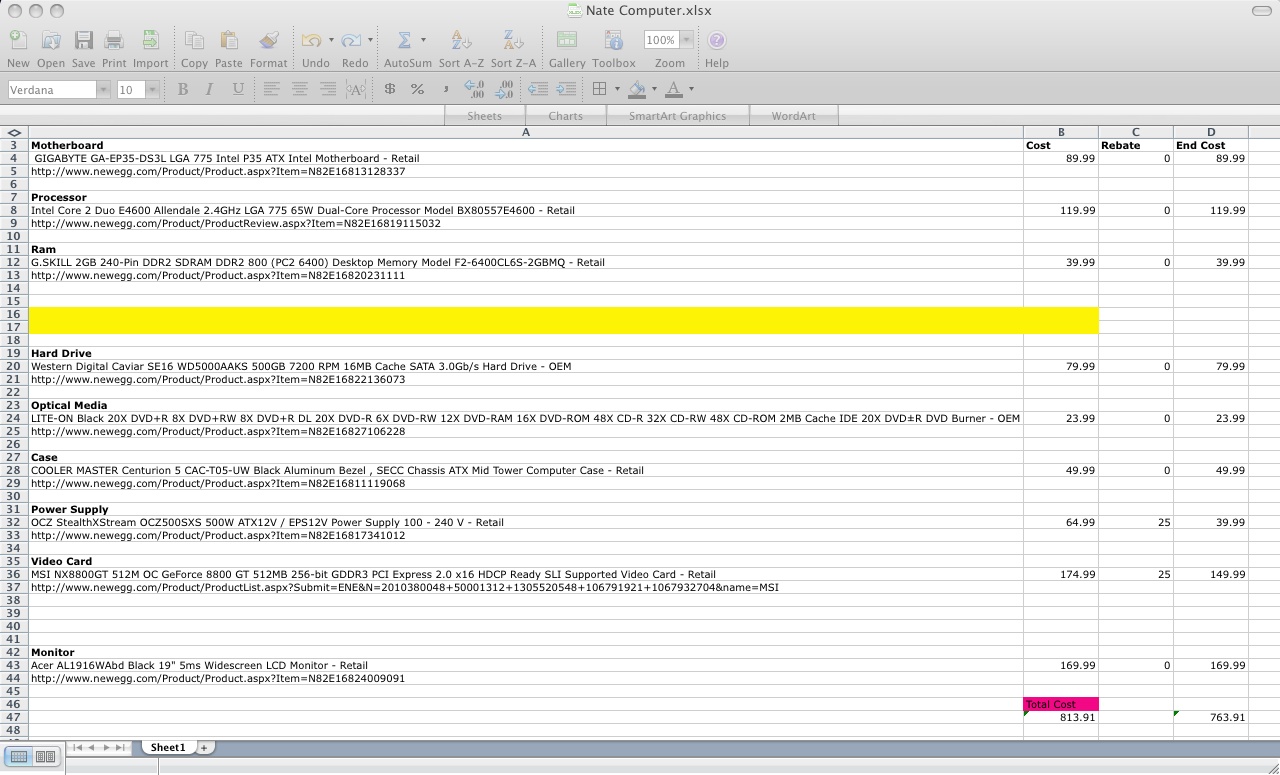Viewport: 1280px width, 775px height.
Task: Switch to normal view button
Action: [19, 757]
